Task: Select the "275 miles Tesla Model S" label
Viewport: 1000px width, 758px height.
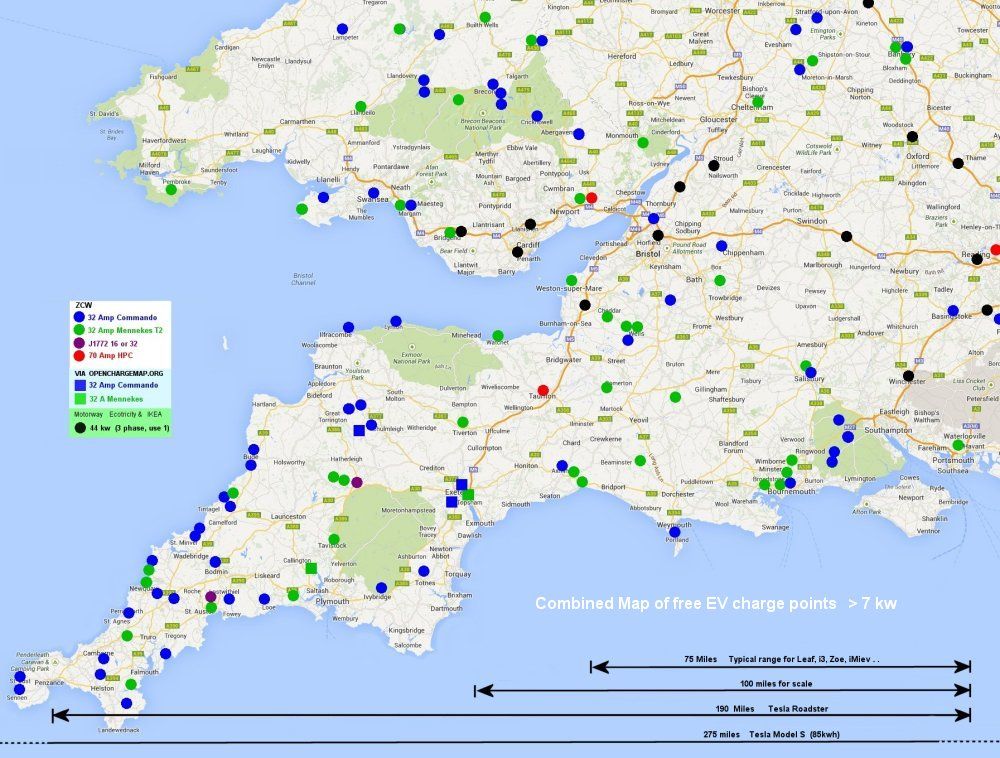Action: tap(771, 734)
